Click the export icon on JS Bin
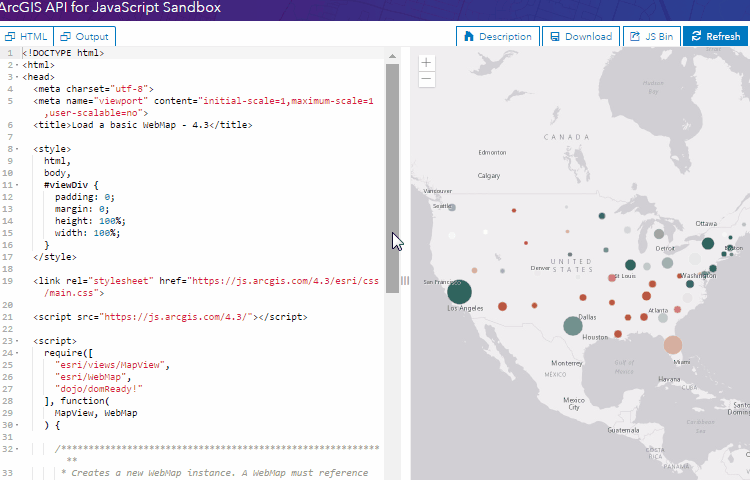 tap(635, 36)
